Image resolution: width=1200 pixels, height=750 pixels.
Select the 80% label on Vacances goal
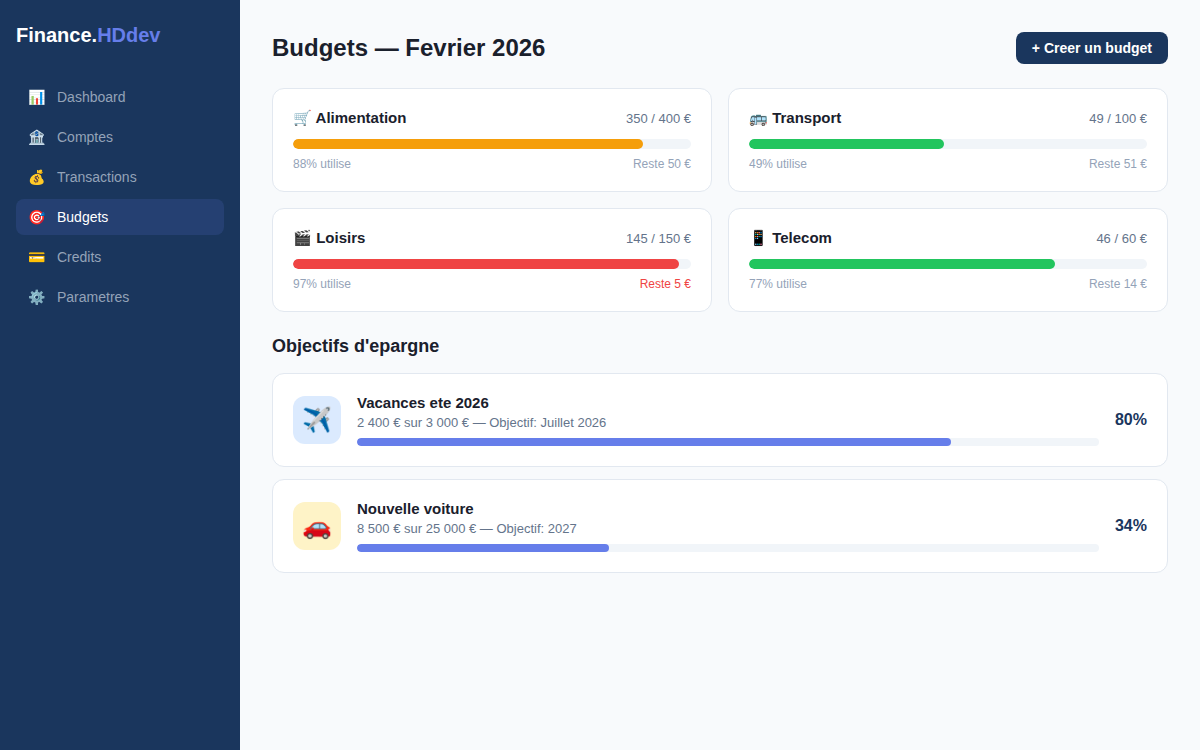1131,420
